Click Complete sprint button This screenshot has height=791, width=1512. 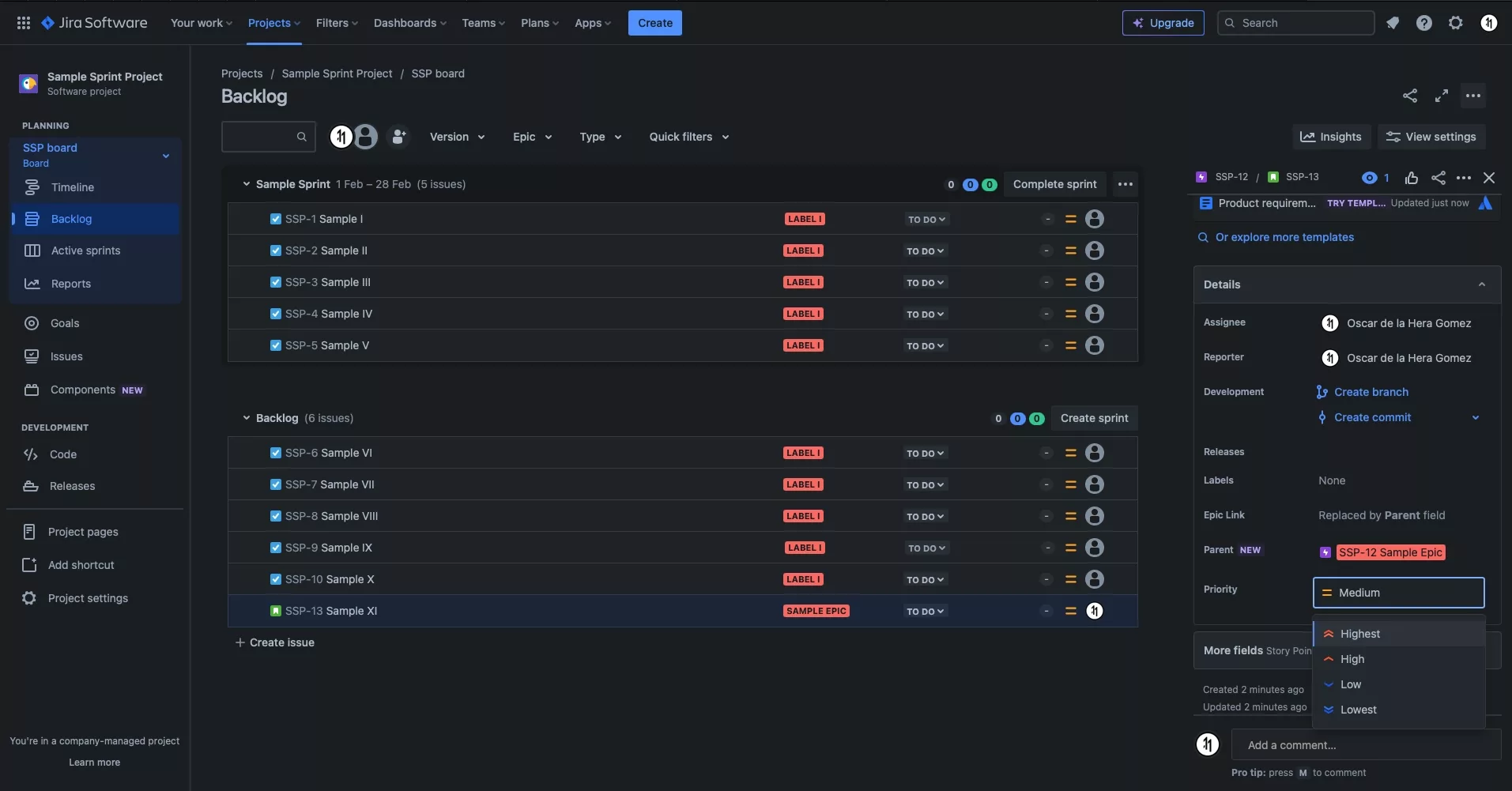pos(1055,184)
